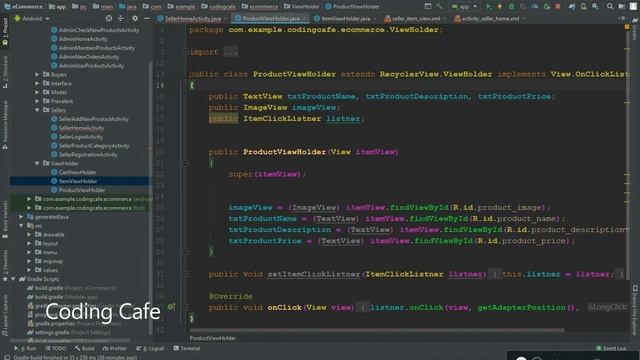Click ProductViewHolder in the navigation breadcrumb
This screenshot has height=360, width=640.
tap(352, 7)
